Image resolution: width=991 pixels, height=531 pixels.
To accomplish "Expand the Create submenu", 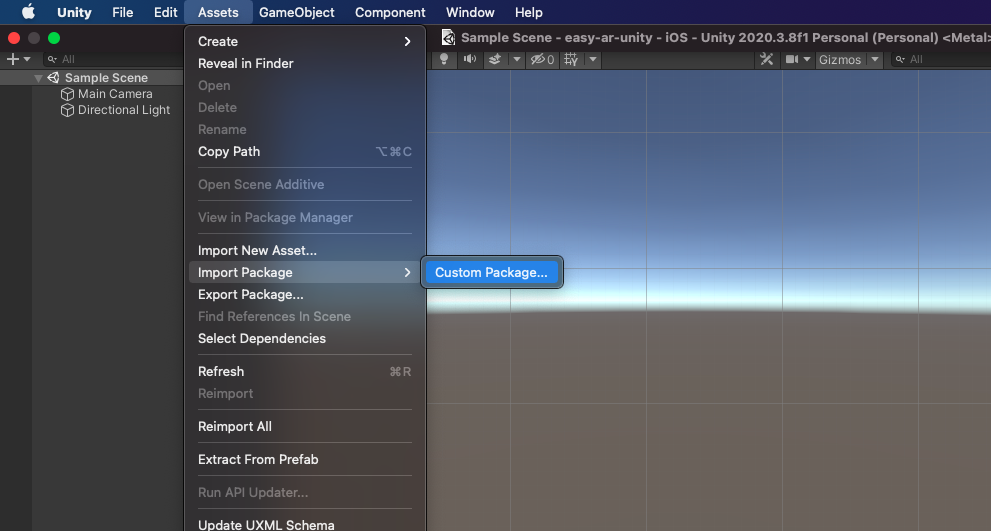I will pyautogui.click(x=305, y=41).
